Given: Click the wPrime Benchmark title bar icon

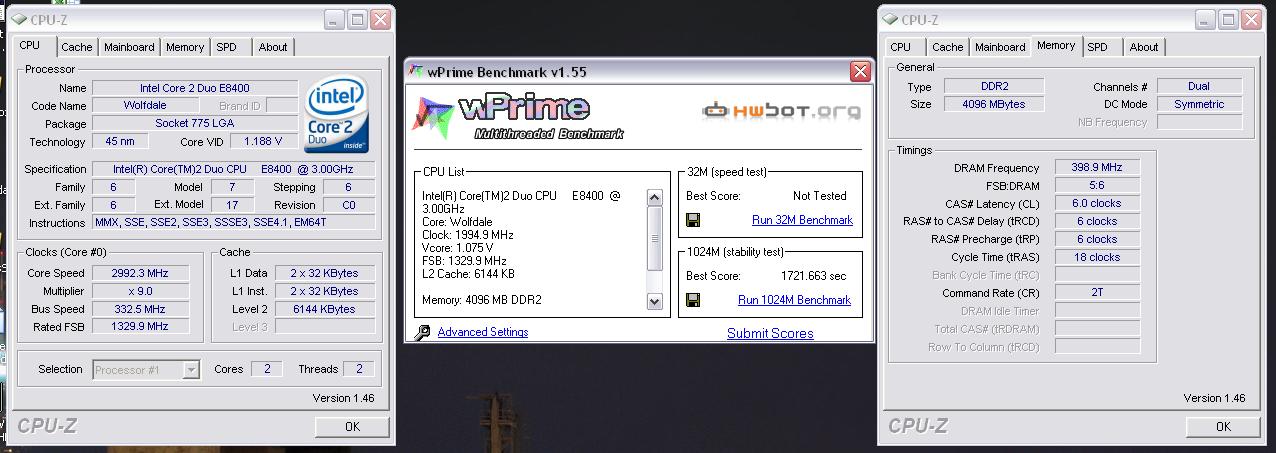Looking at the screenshot, I should (416, 72).
